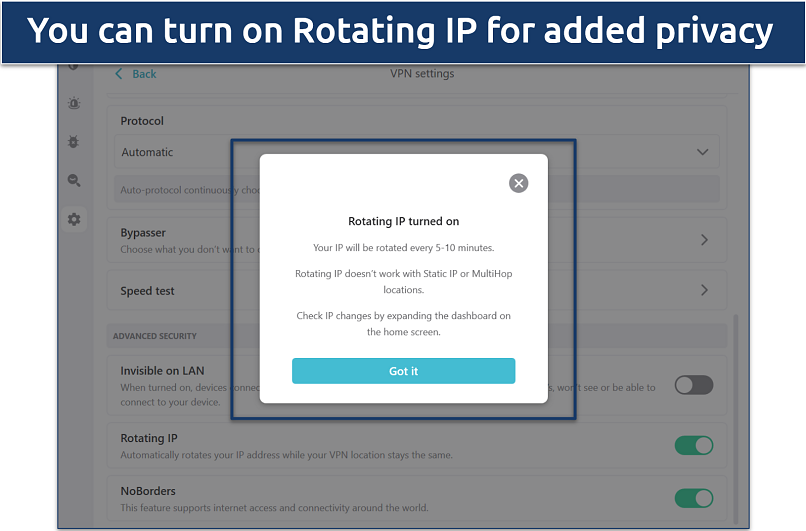Open the Automatic protocol combo box

pos(417,152)
